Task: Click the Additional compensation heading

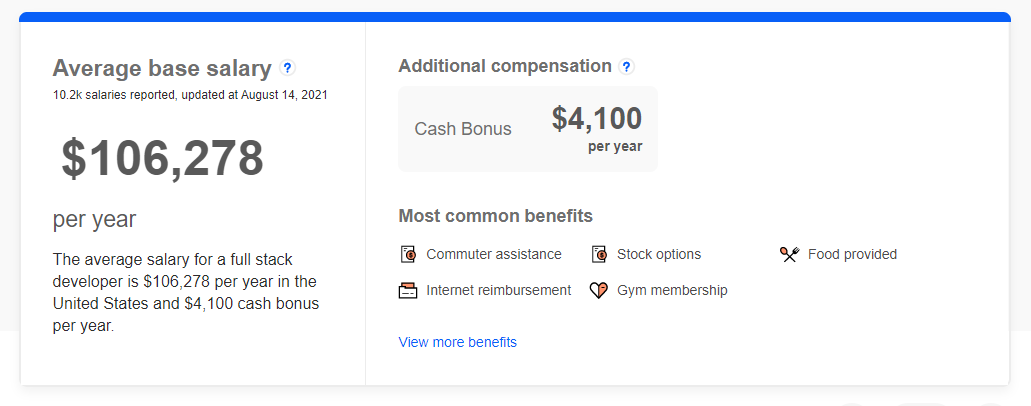Action: [x=505, y=66]
